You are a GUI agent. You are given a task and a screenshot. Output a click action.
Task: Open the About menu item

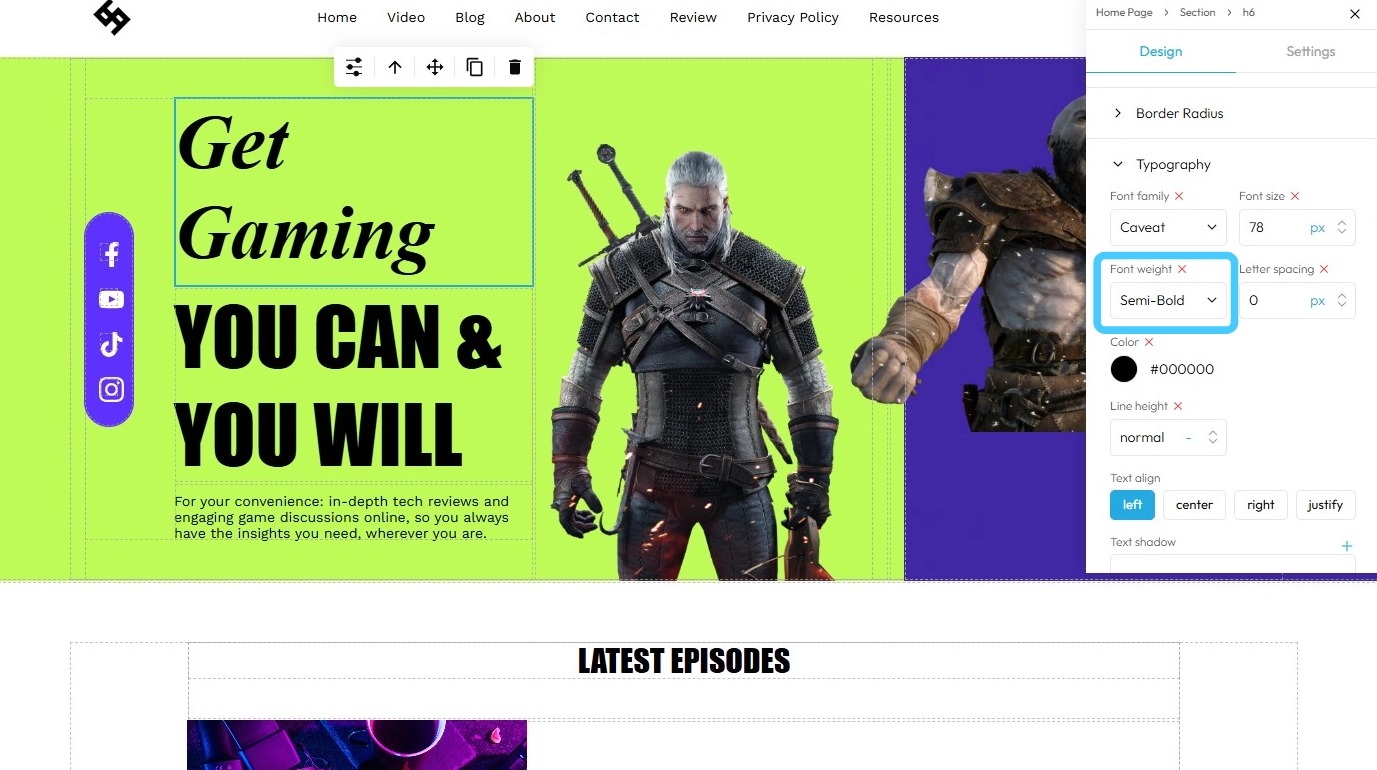coord(535,17)
